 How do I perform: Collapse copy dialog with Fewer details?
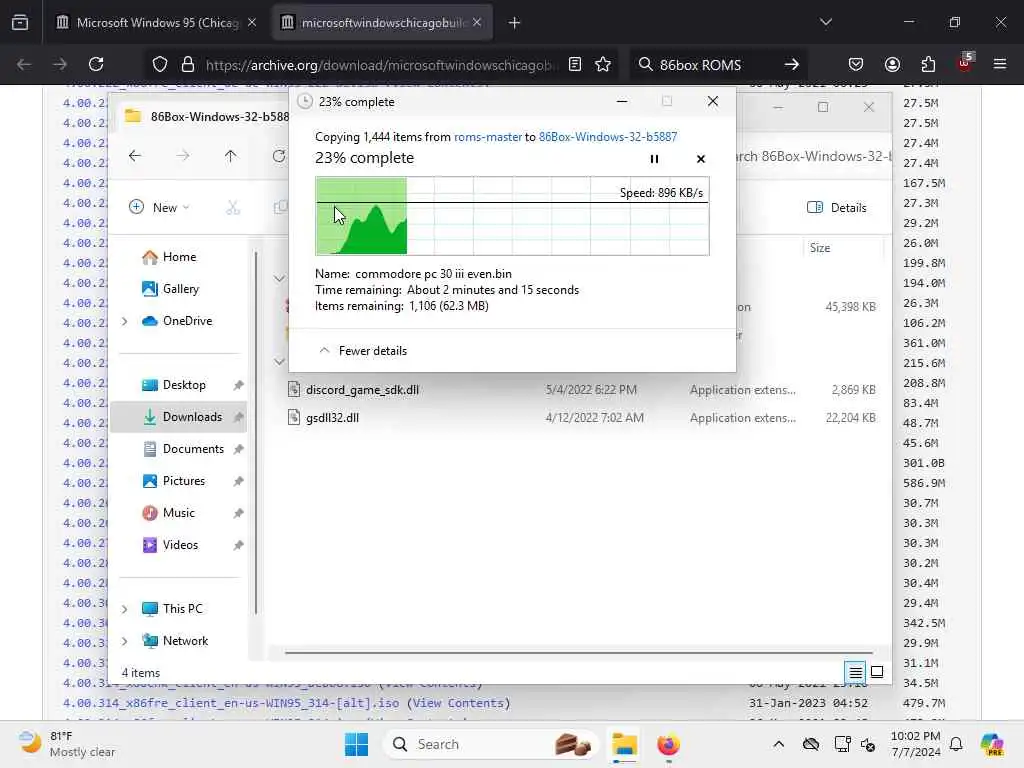[362, 351]
